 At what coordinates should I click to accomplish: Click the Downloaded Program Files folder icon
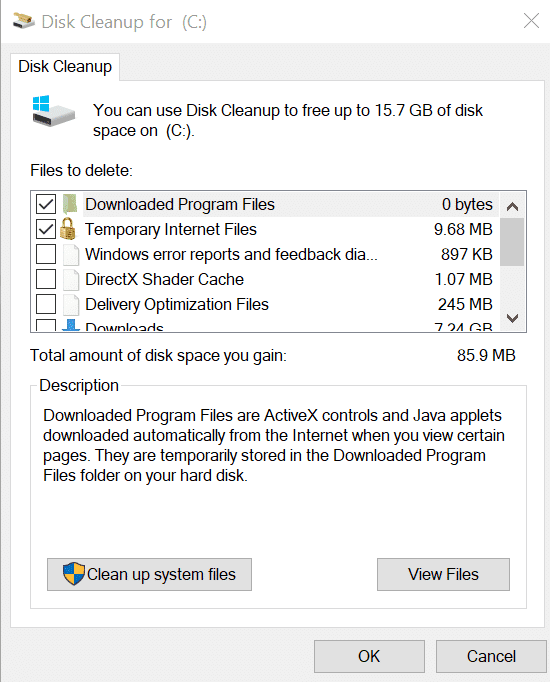pos(70,204)
